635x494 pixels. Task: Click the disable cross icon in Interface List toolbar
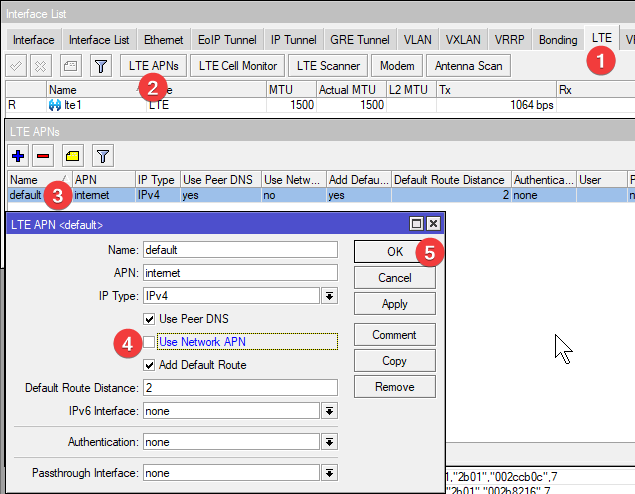click(40, 66)
